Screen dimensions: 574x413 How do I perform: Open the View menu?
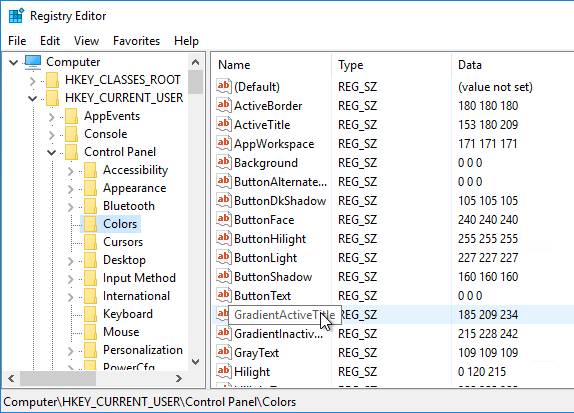click(x=86, y=41)
